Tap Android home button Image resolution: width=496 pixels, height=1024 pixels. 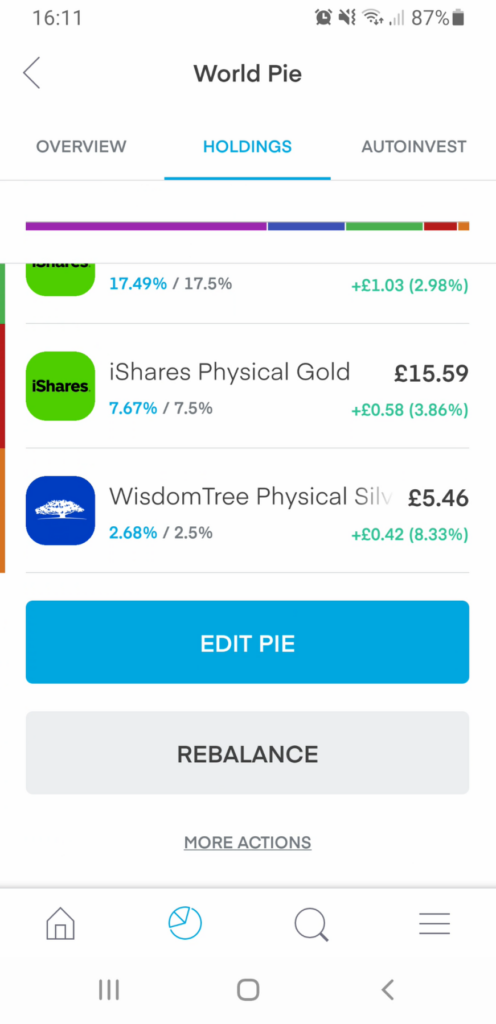(x=248, y=990)
